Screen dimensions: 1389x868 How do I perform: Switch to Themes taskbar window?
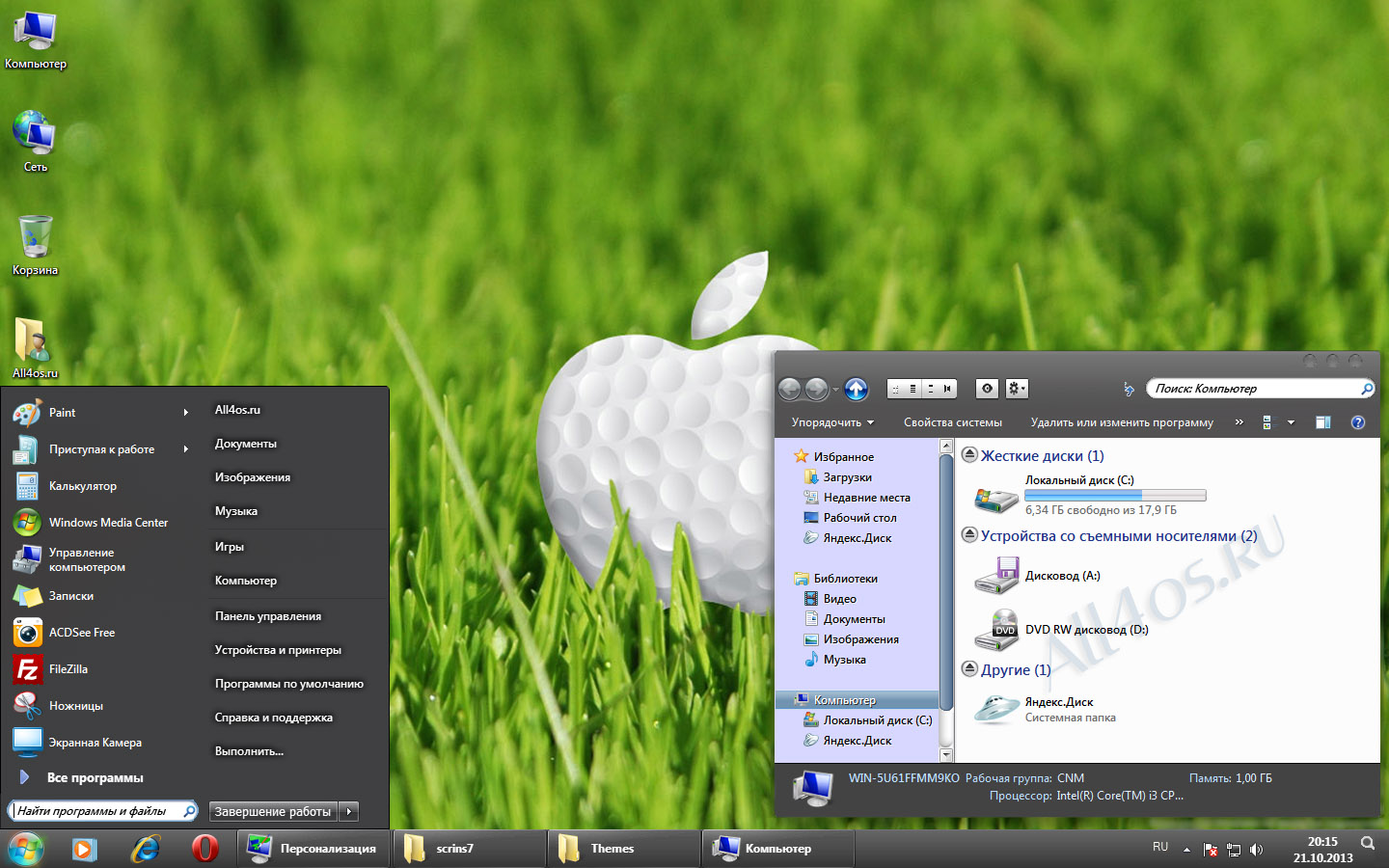[623, 849]
